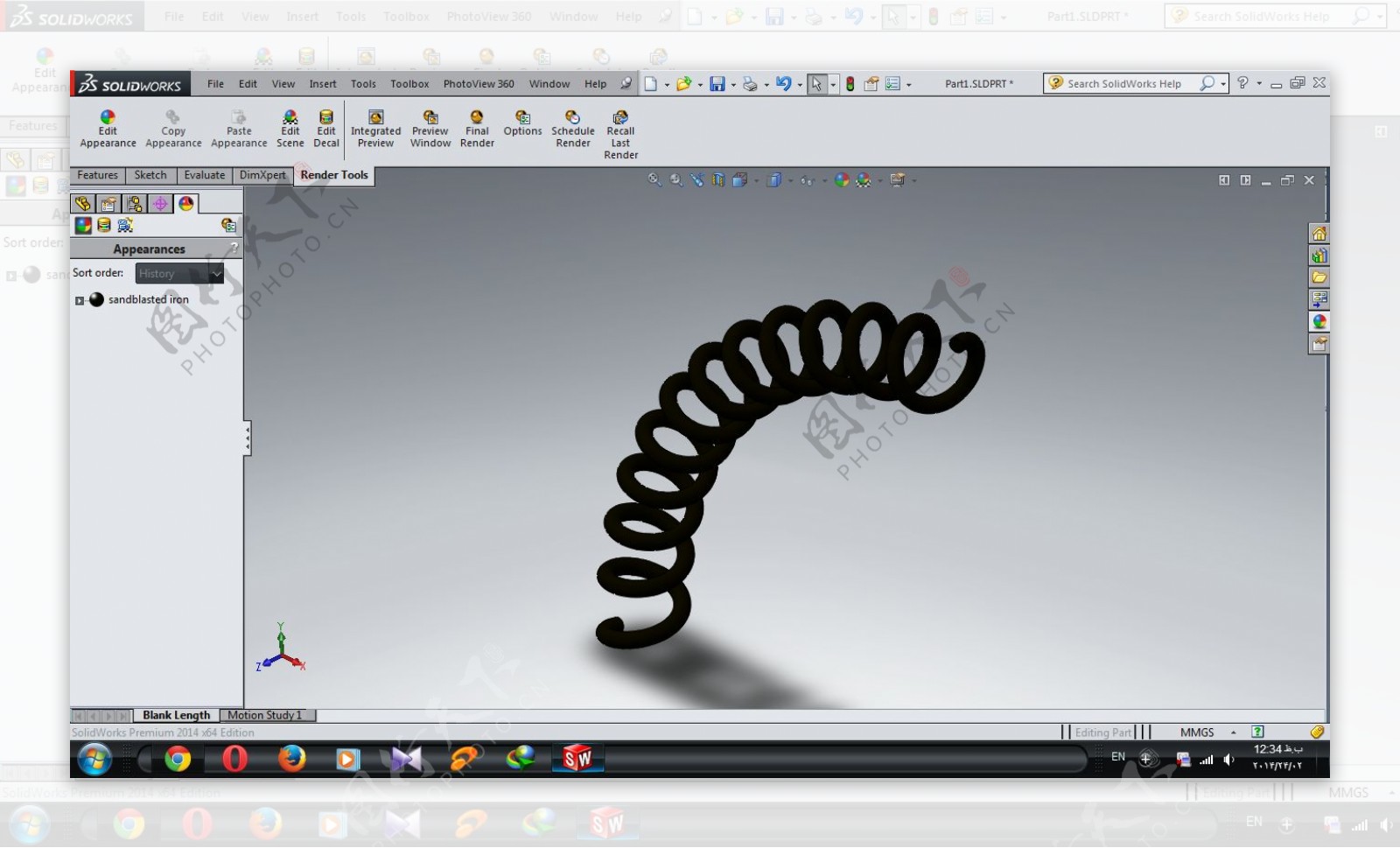Viewport: 1400px width, 848px height.
Task: Open the Toolbox menu
Action: (409, 84)
